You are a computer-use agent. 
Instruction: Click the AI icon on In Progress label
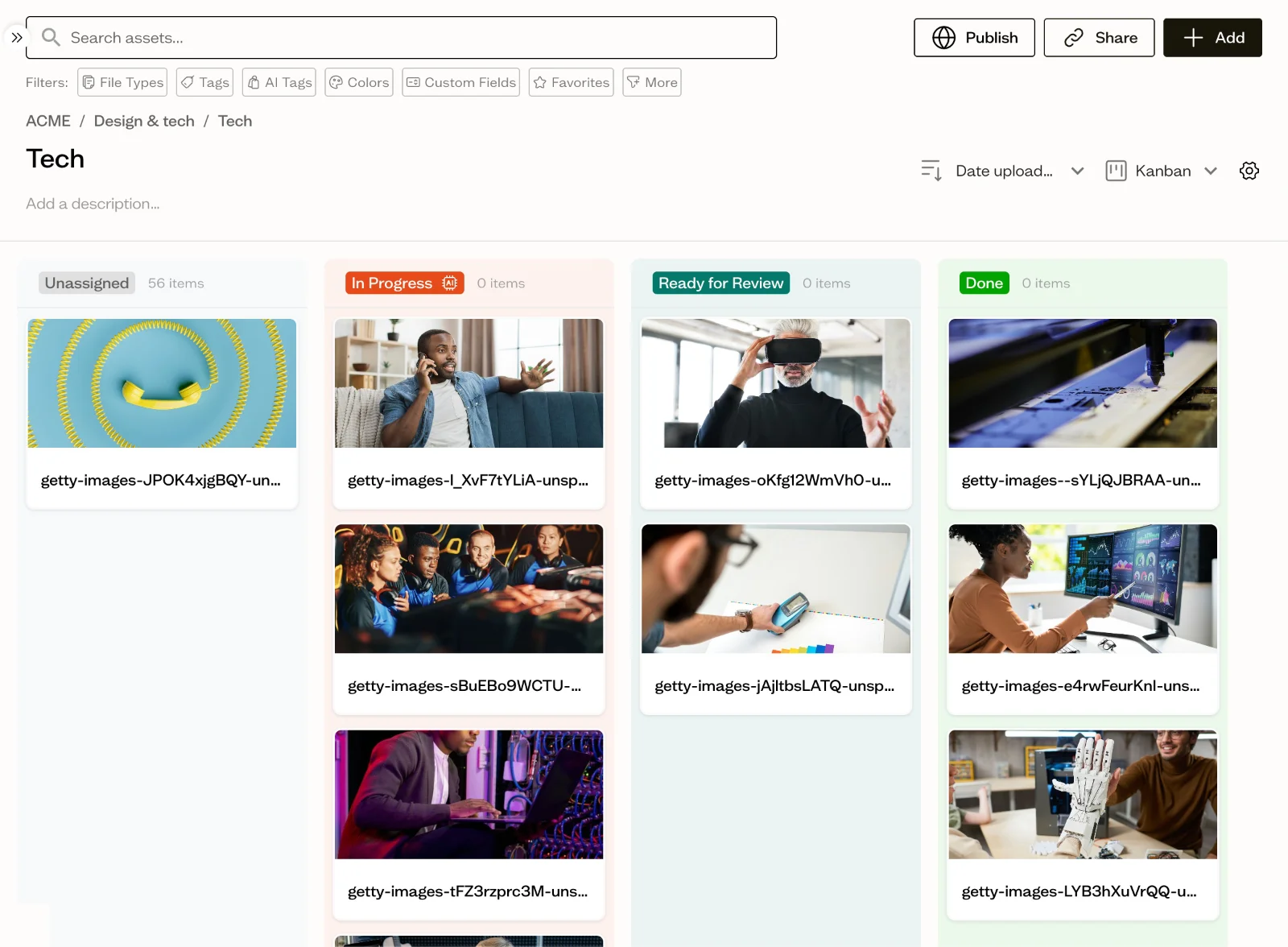[449, 283]
